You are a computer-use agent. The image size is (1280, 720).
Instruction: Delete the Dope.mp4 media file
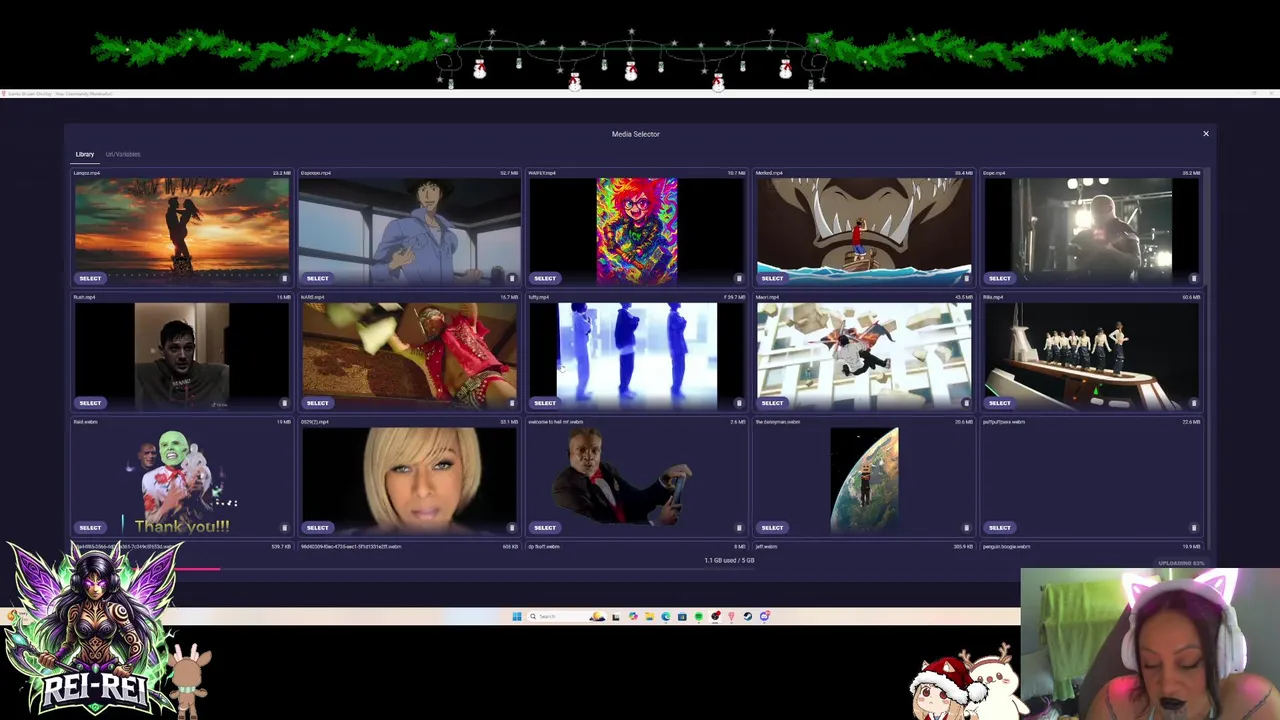tap(1193, 278)
